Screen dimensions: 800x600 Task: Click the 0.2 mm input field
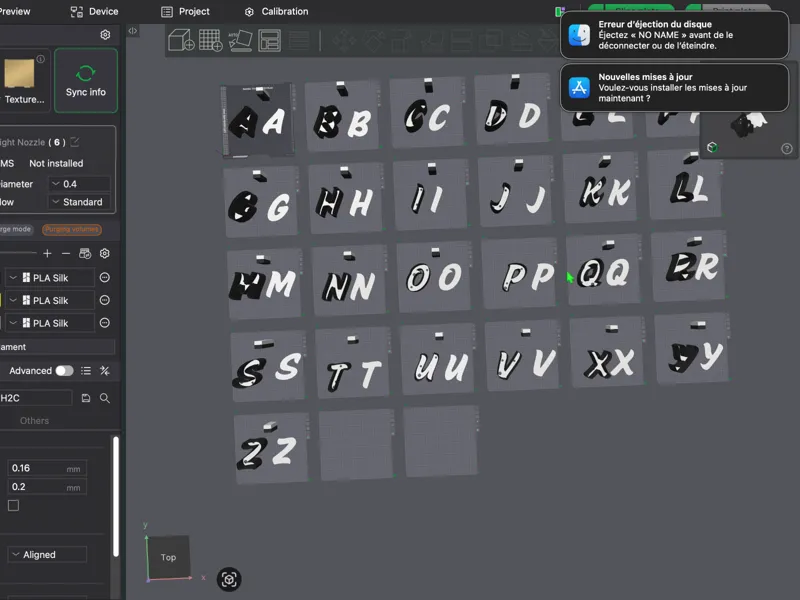click(47, 487)
